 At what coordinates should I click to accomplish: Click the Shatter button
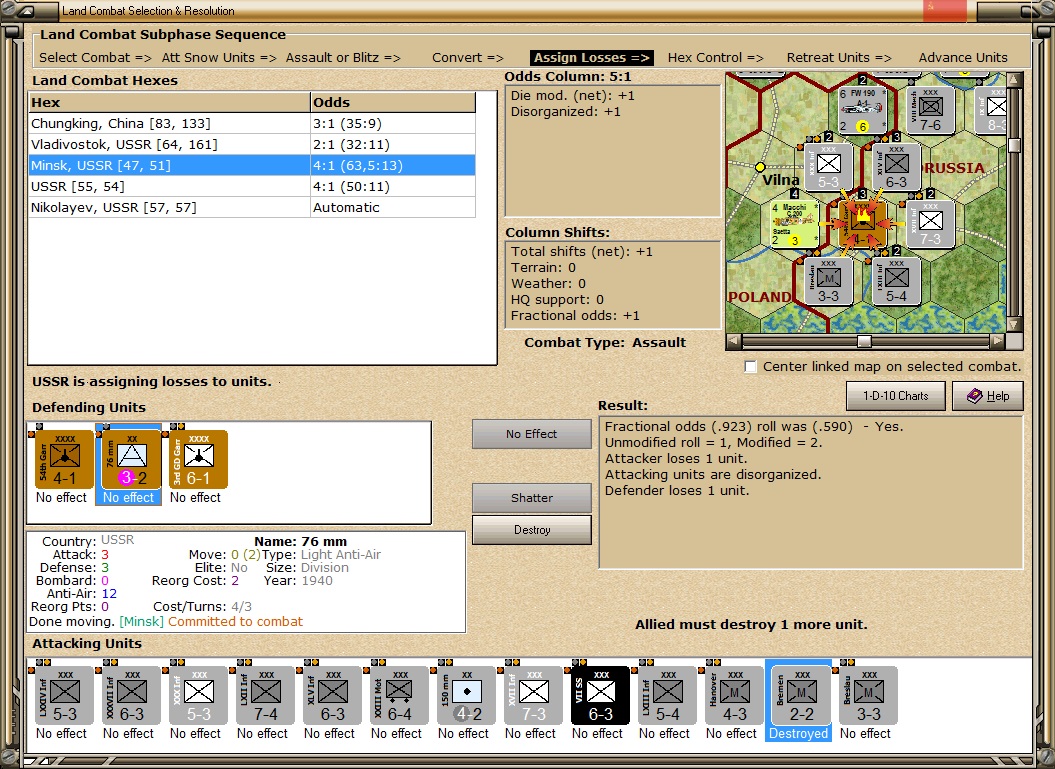click(532, 498)
